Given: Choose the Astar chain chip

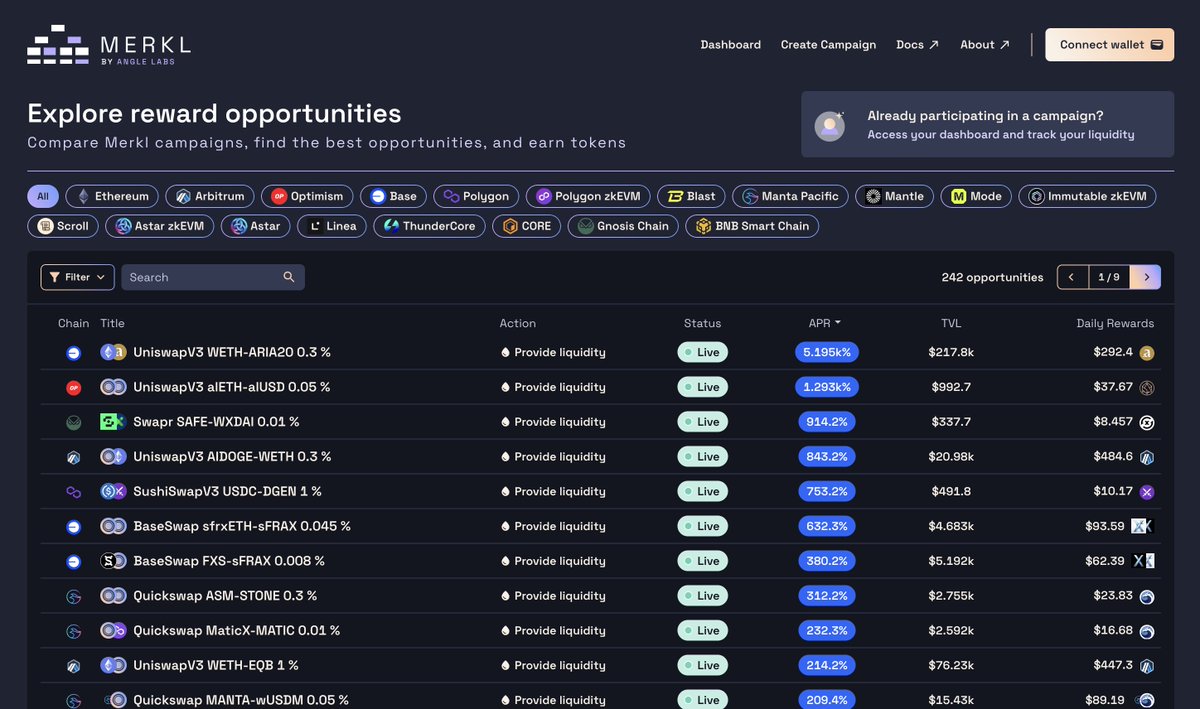Looking at the screenshot, I should 256,226.
